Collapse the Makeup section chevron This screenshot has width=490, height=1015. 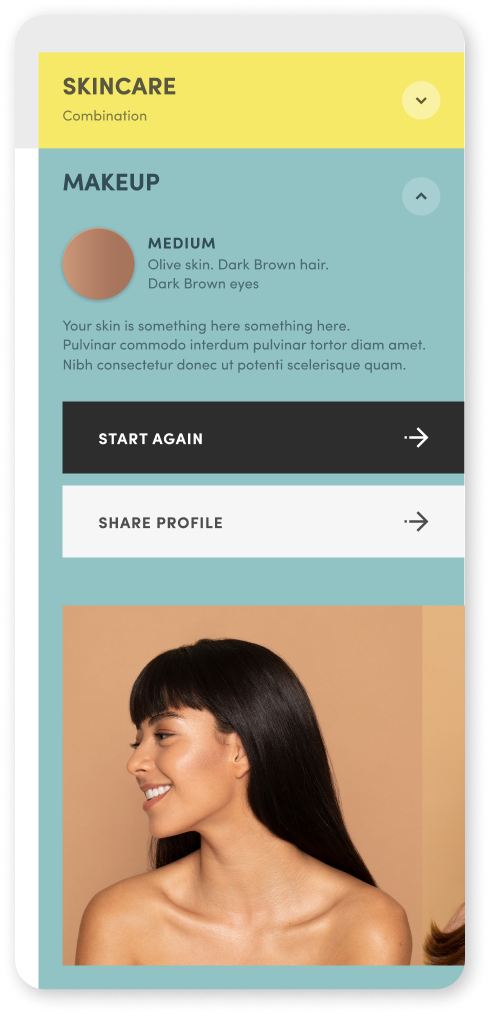coord(421,196)
